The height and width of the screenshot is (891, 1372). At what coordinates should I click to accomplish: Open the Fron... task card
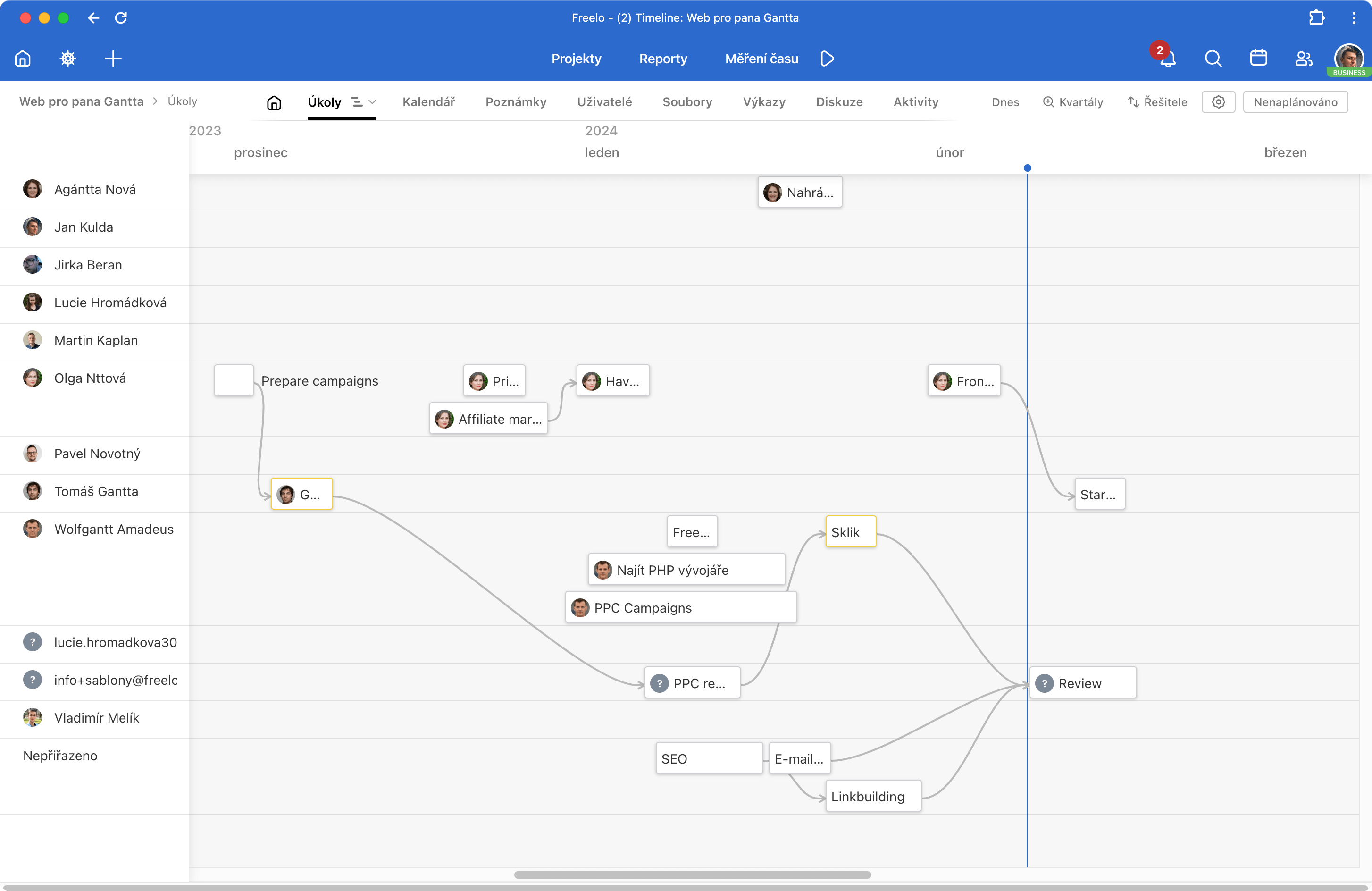(x=964, y=381)
